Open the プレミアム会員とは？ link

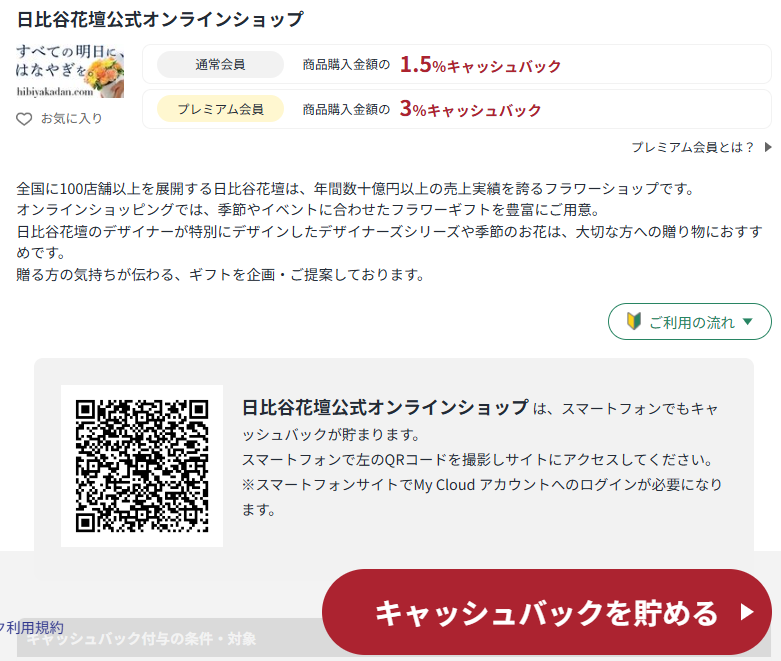(x=693, y=147)
